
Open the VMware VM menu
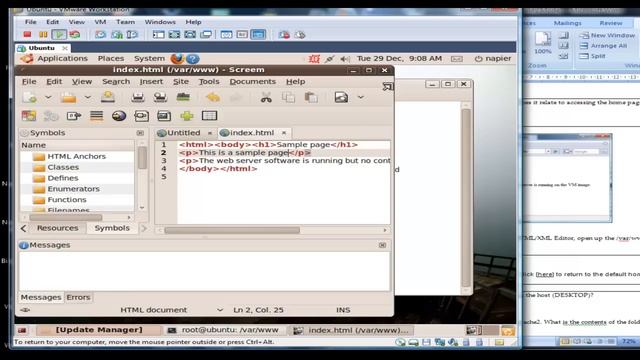(x=100, y=22)
